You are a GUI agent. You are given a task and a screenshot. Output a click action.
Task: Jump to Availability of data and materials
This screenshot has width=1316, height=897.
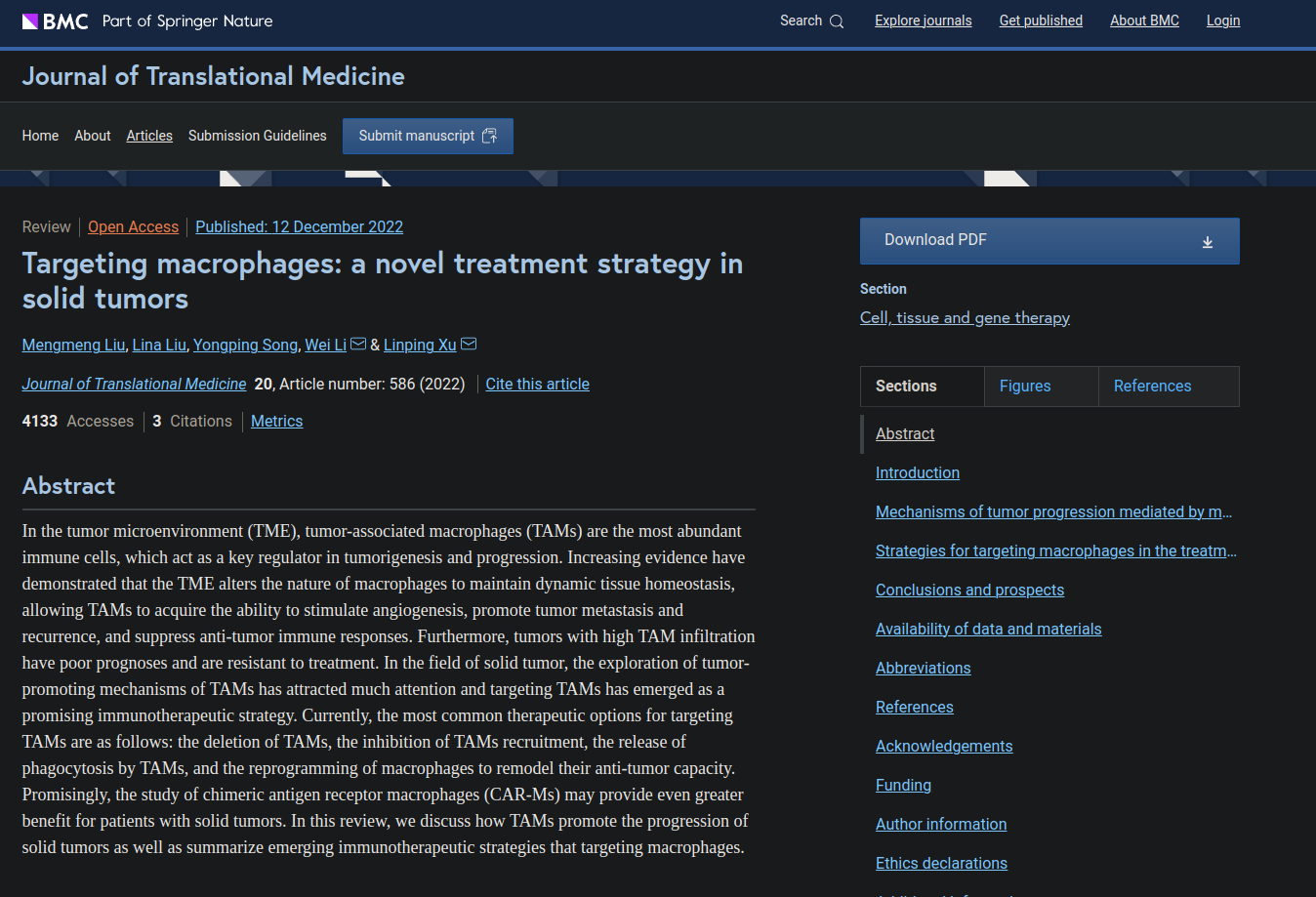[988, 629]
